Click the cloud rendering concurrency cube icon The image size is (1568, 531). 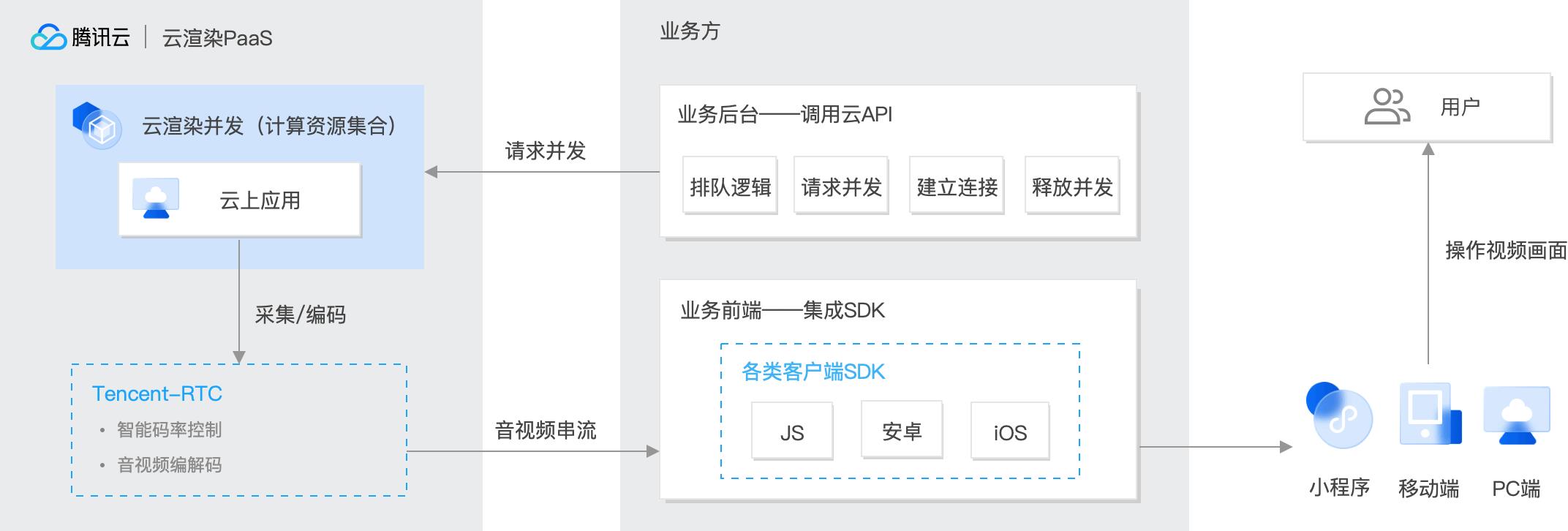tap(97, 126)
